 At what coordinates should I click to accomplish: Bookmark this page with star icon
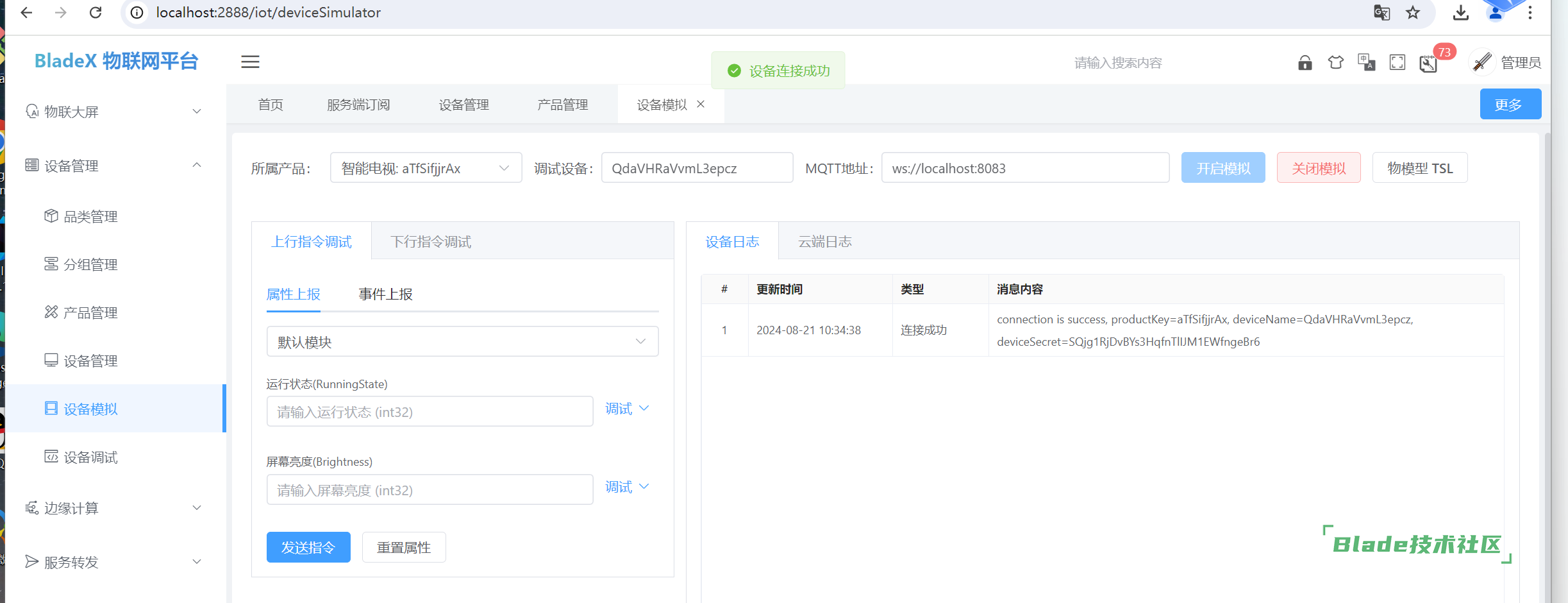(x=1413, y=12)
